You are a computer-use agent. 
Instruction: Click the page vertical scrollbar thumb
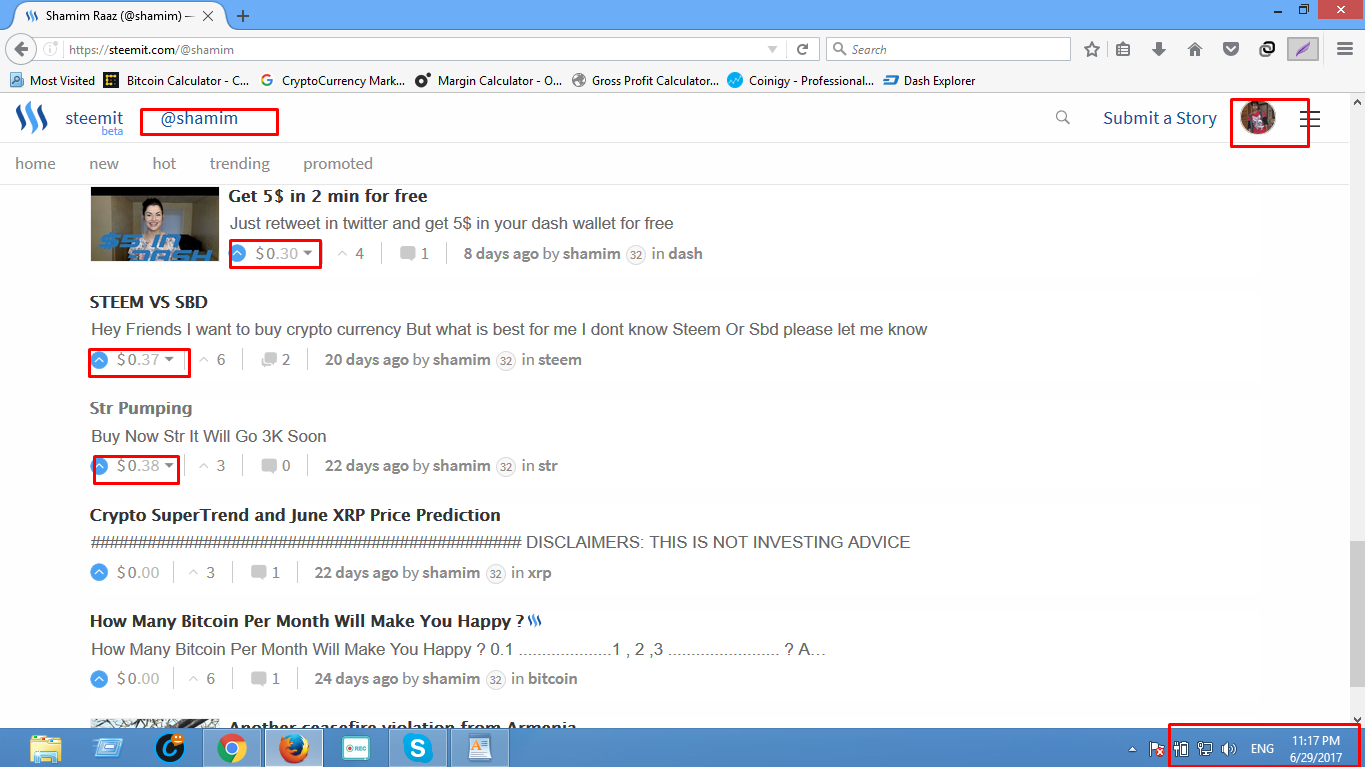(1357, 613)
